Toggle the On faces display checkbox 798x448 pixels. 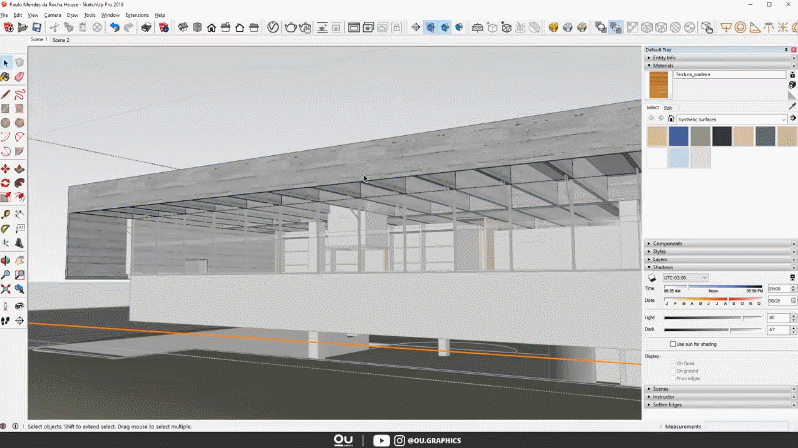673,362
